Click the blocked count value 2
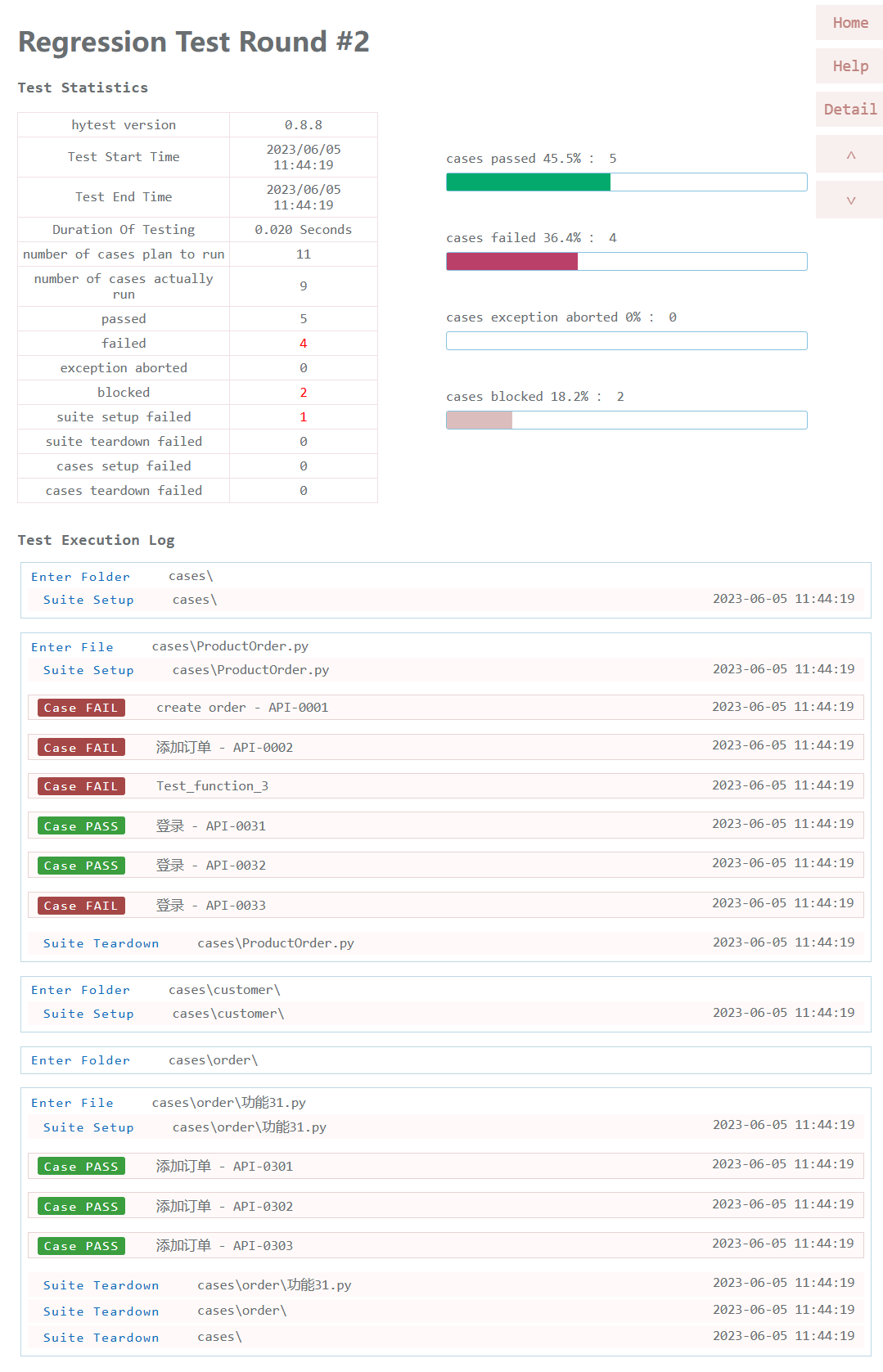883x1372 pixels. [x=304, y=393]
